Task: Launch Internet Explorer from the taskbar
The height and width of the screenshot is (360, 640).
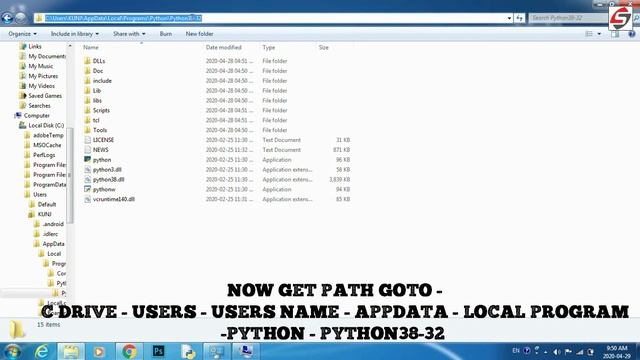Action: coord(42,351)
